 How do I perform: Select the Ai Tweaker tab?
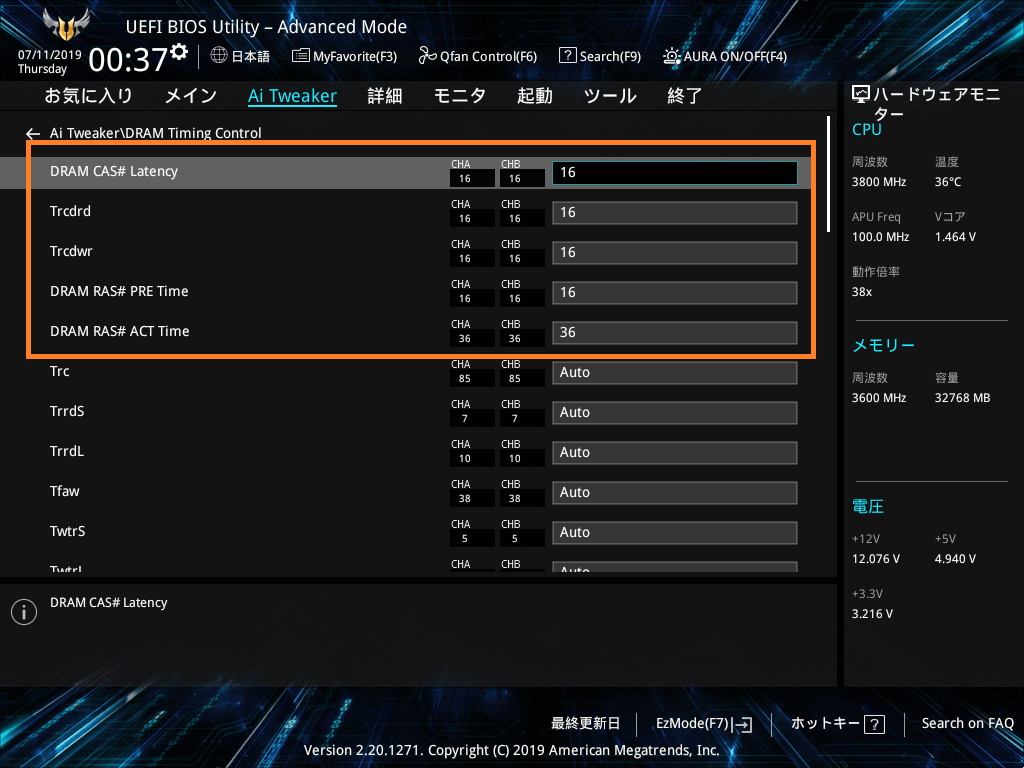pyautogui.click(x=293, y=96)
